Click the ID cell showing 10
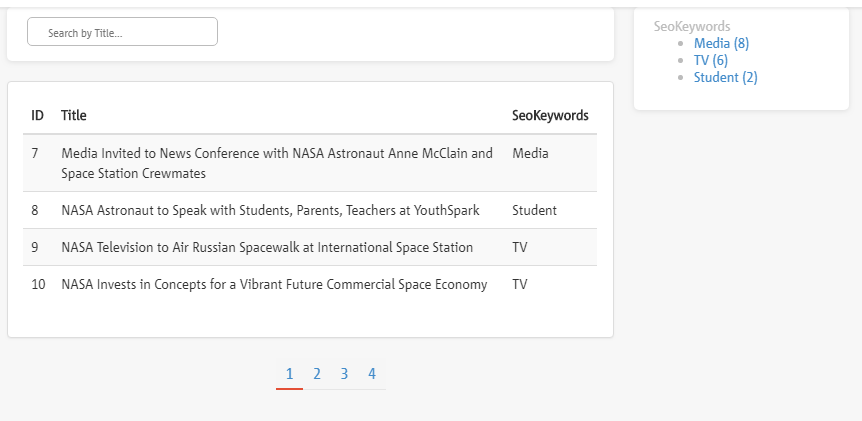The height and width of the screenshot is (421, 862). tap(38, 284)
